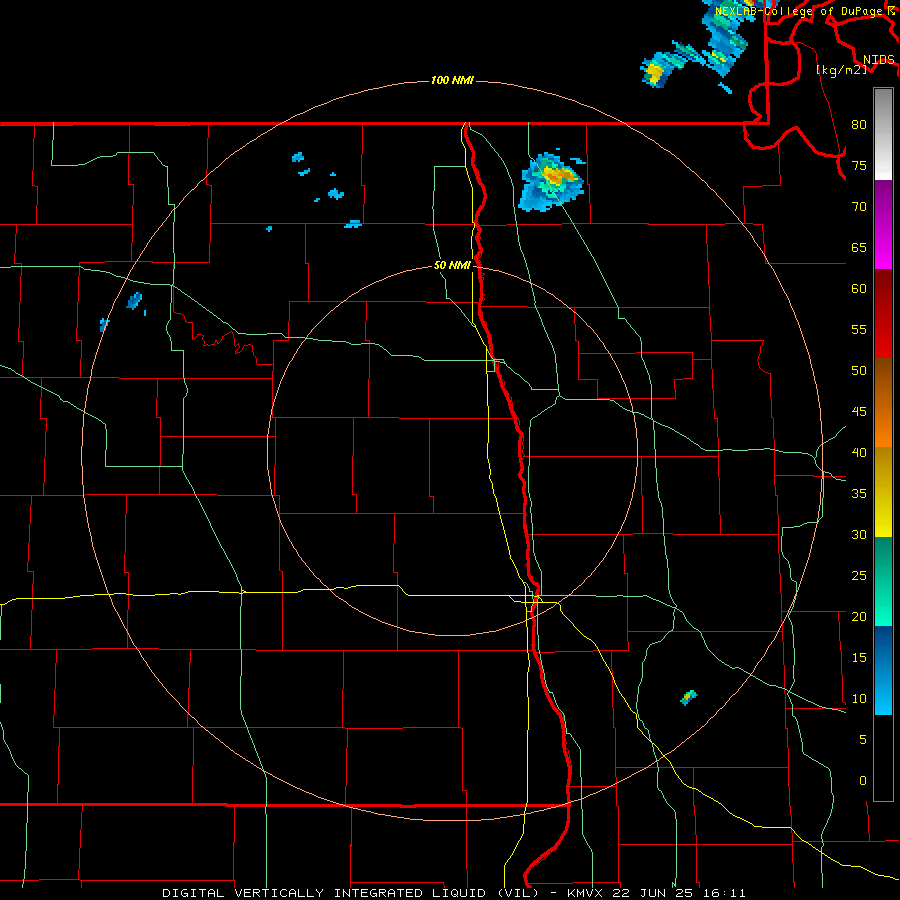
Task: Click the 65 value on the color scale
Action: 859,247
